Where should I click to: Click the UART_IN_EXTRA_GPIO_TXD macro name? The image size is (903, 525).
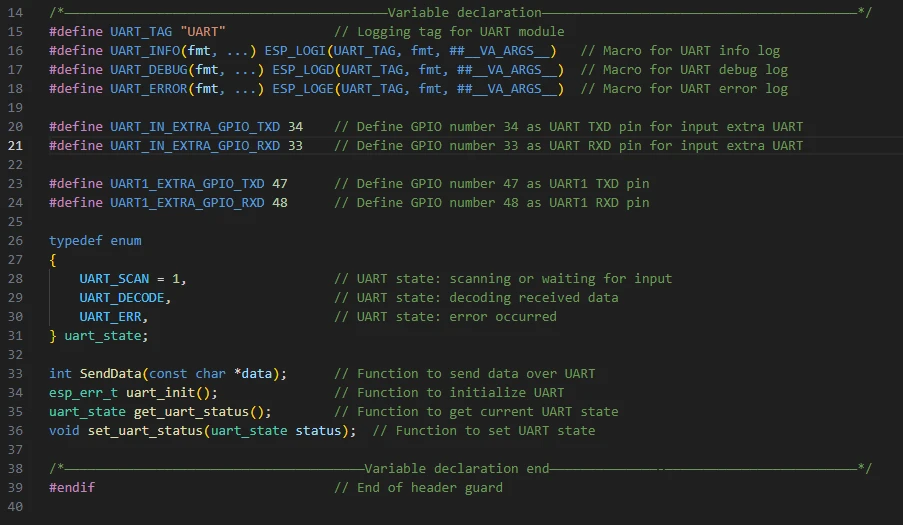[x=195, y=127]
